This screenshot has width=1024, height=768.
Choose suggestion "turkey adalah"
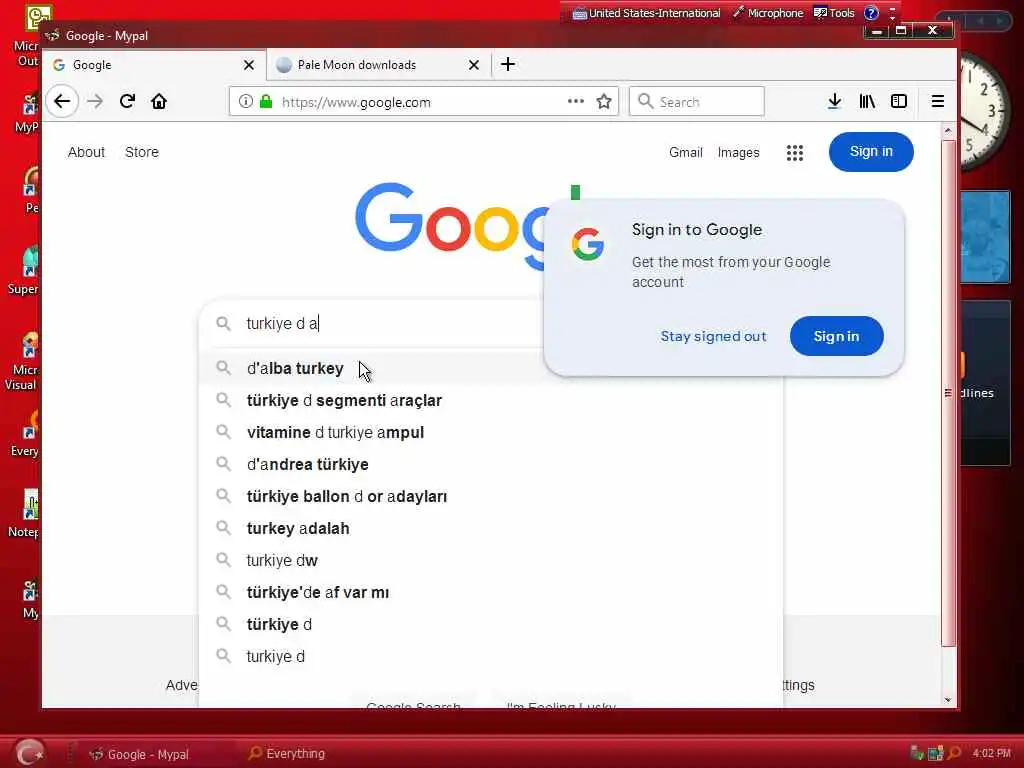[490, 528]
